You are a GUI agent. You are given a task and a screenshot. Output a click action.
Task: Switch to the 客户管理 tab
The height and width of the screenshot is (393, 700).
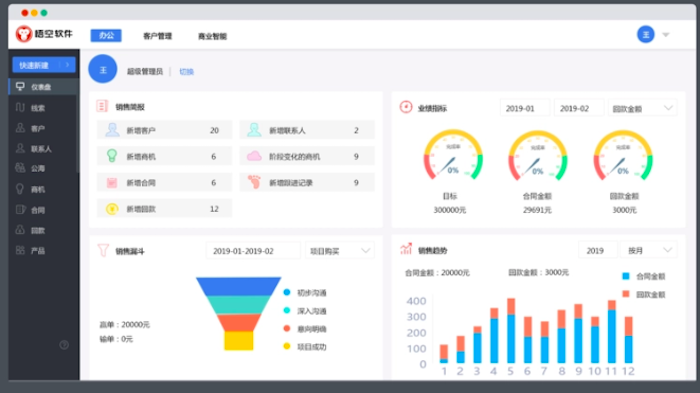click(157, 36)
